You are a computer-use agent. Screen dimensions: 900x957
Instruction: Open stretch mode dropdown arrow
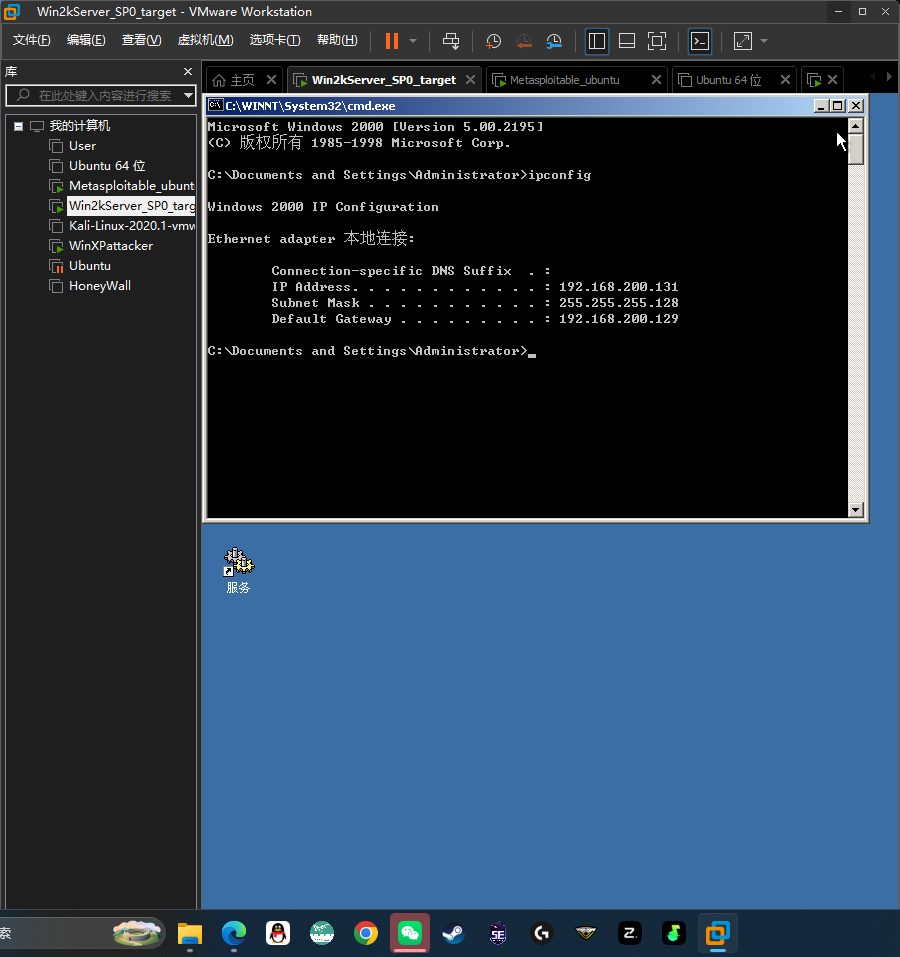(x=764, y=41)
